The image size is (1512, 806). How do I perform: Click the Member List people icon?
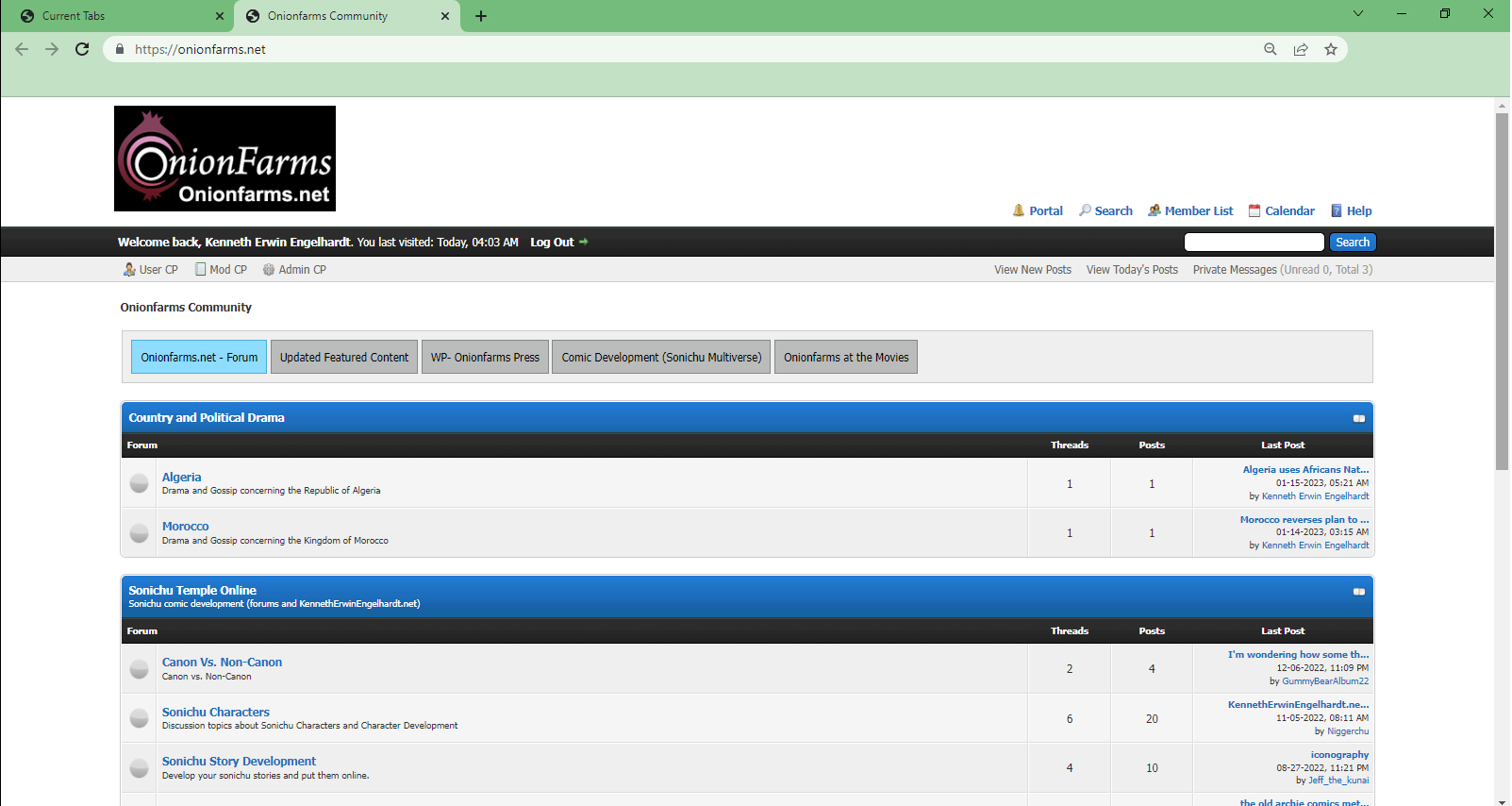[x=1155, y=210]
